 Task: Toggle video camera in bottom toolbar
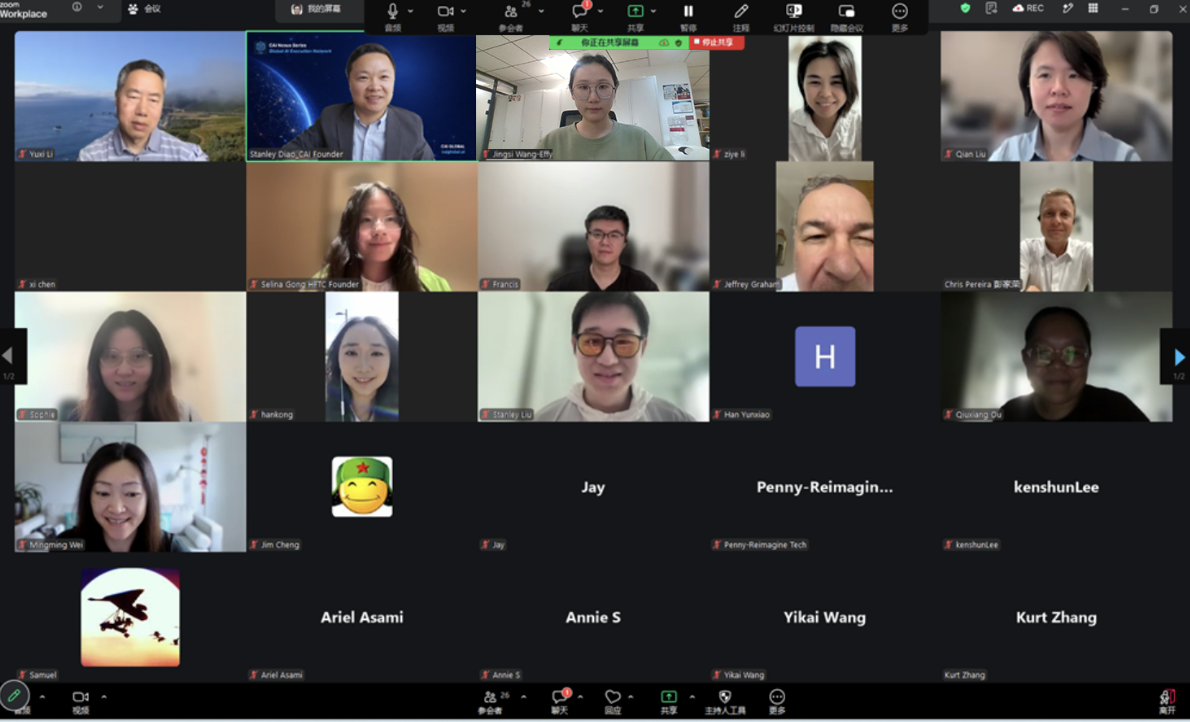[80, 697]
